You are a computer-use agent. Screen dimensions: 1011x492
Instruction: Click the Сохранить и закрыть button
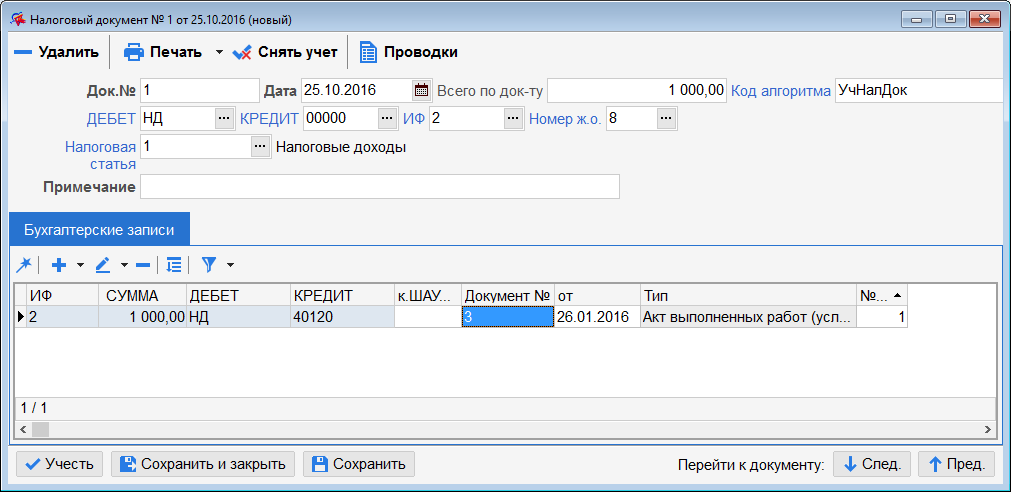pyautogui.click(x=203, y=464)
